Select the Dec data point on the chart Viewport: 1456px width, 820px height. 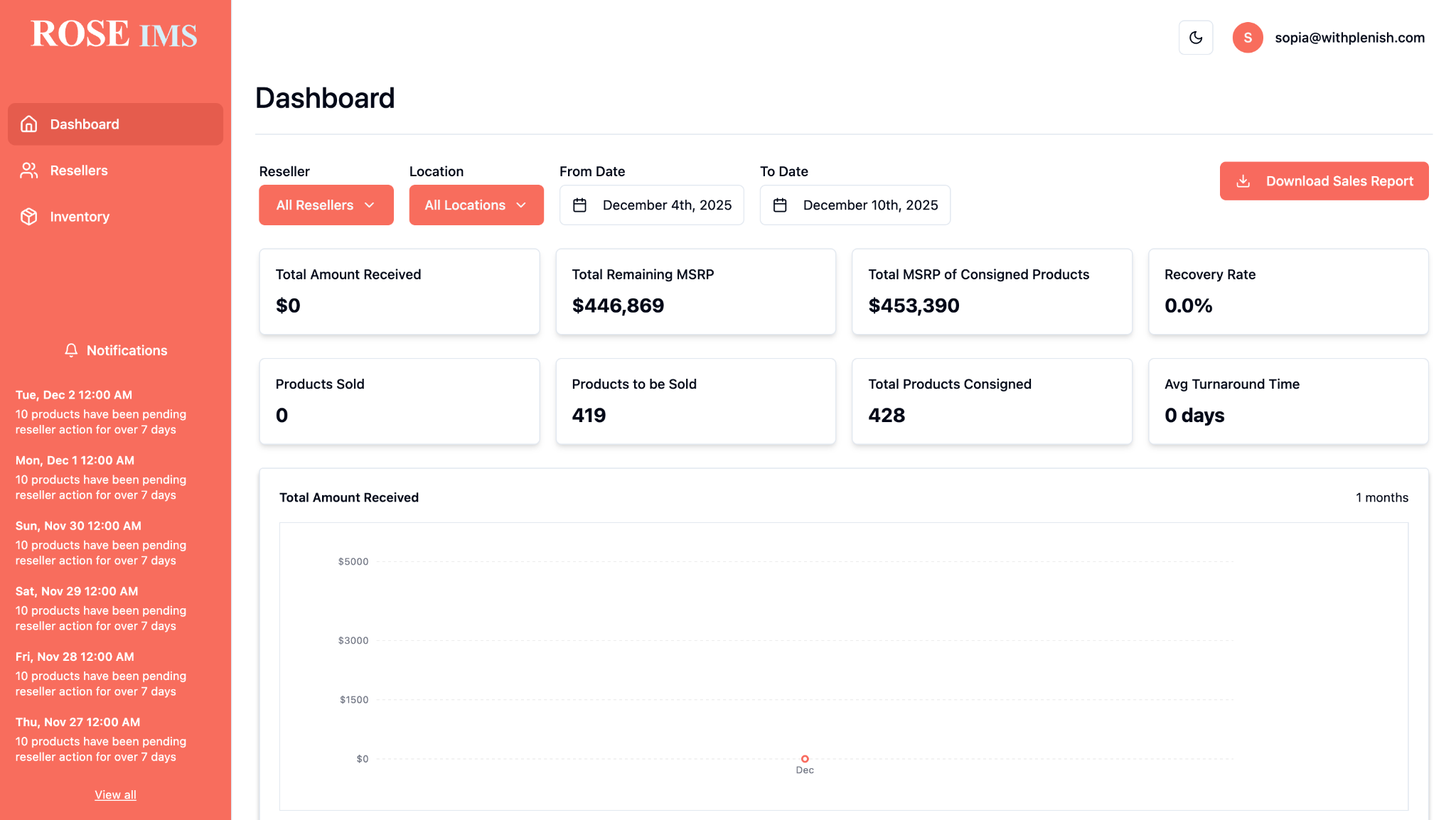click(x=804, y=758)
